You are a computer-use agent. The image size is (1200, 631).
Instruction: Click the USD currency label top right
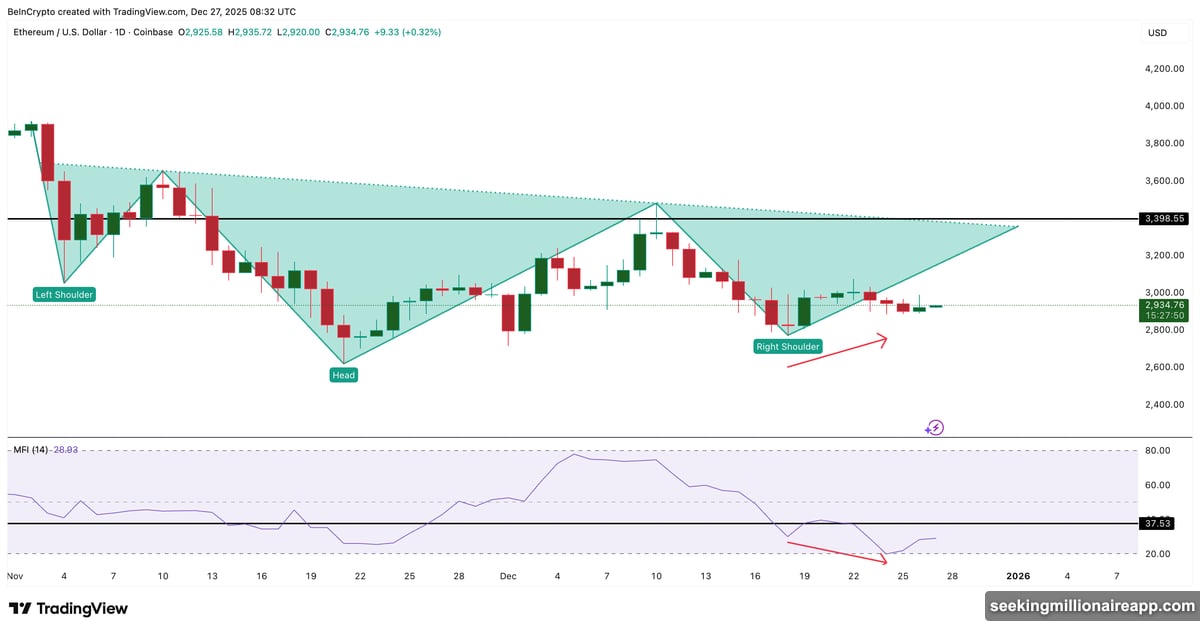tap(1156, 32)
